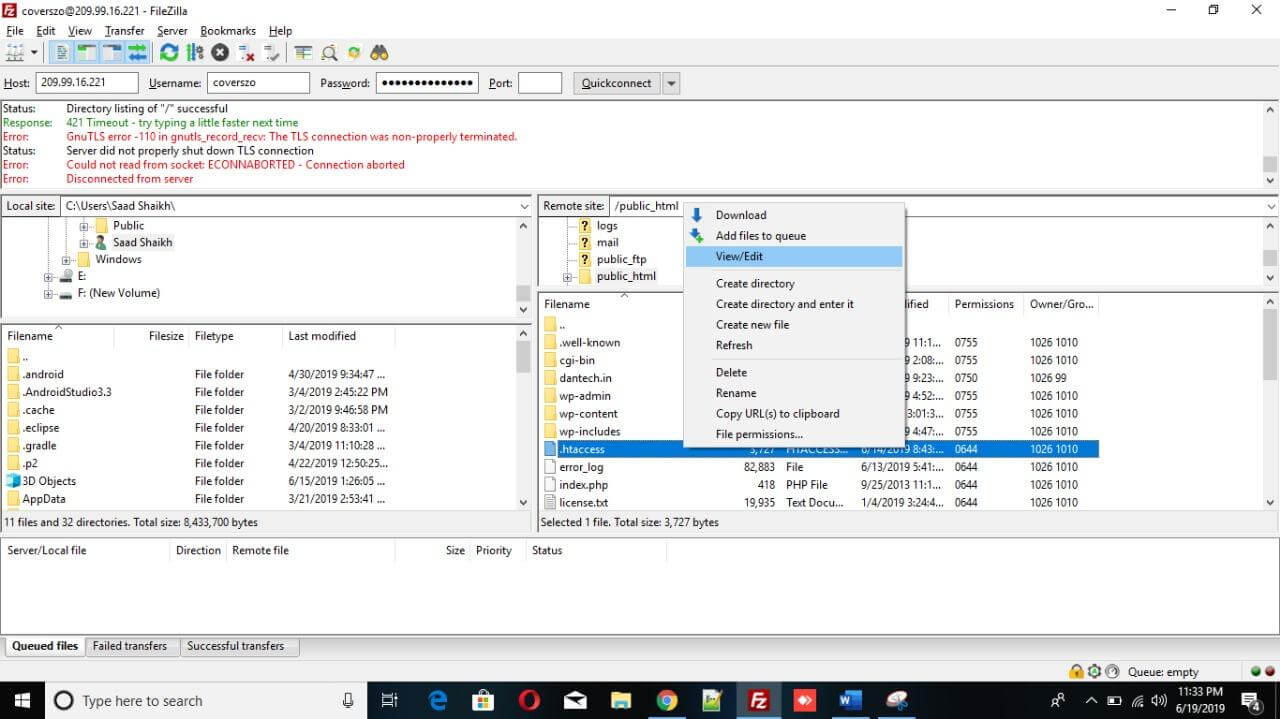Cancel the current operation

click(x=220, y=52)
